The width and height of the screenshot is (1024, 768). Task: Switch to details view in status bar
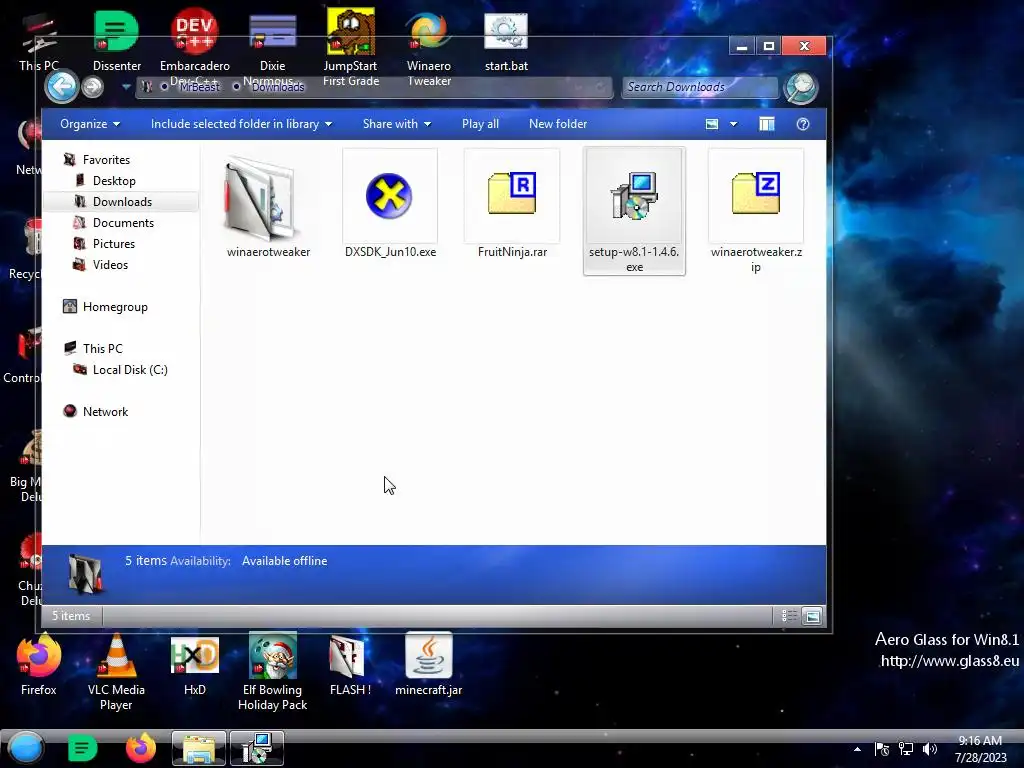(789, 616)
